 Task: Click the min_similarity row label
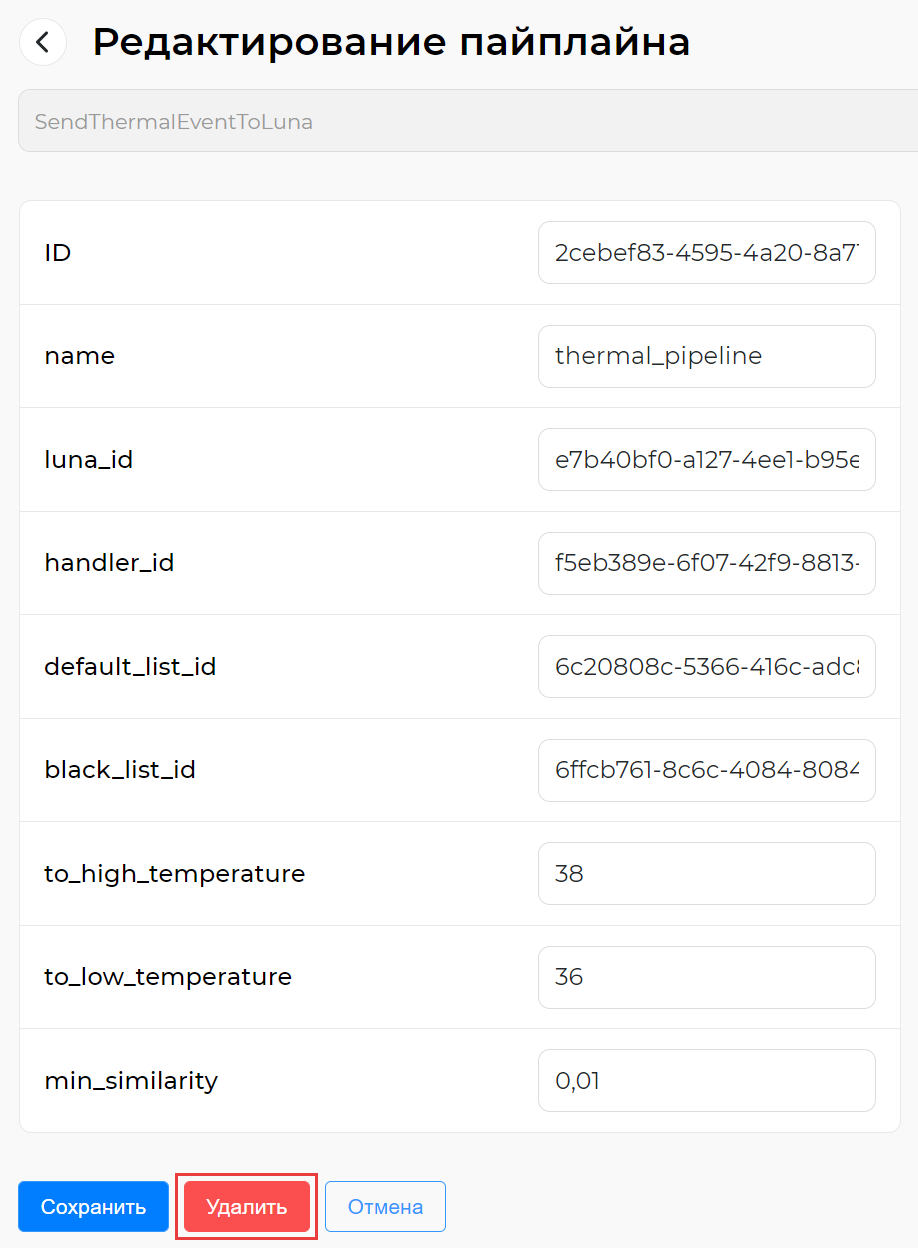click(131, 1081)
